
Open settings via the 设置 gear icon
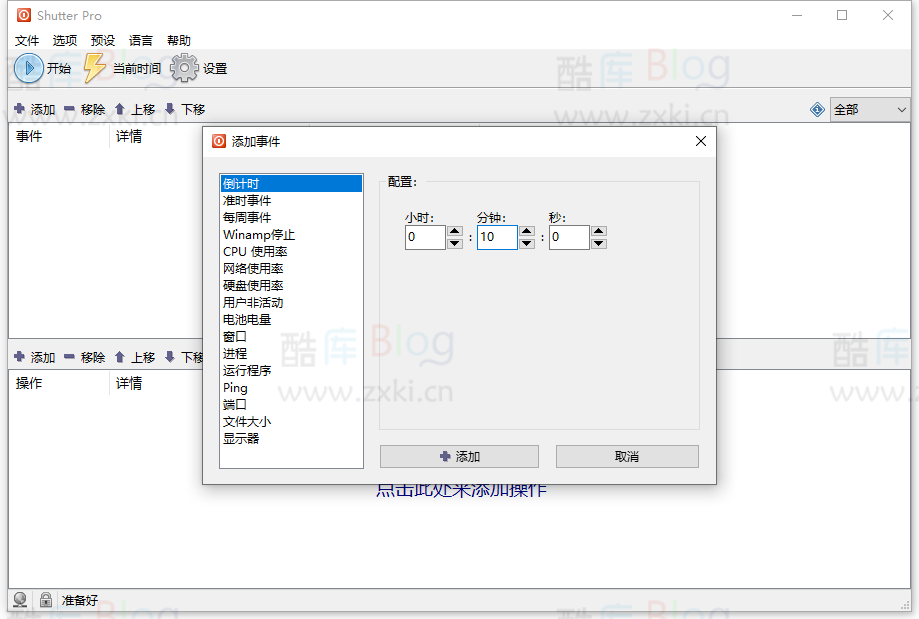(184, 67)
